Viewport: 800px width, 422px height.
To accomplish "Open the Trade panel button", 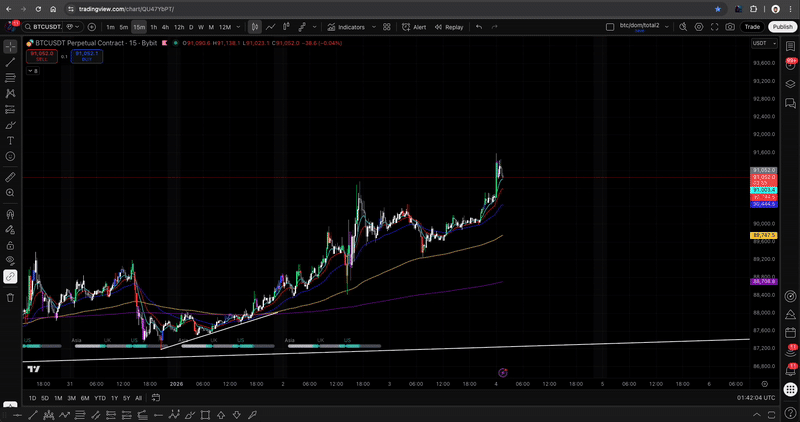I will click(752, 27).
